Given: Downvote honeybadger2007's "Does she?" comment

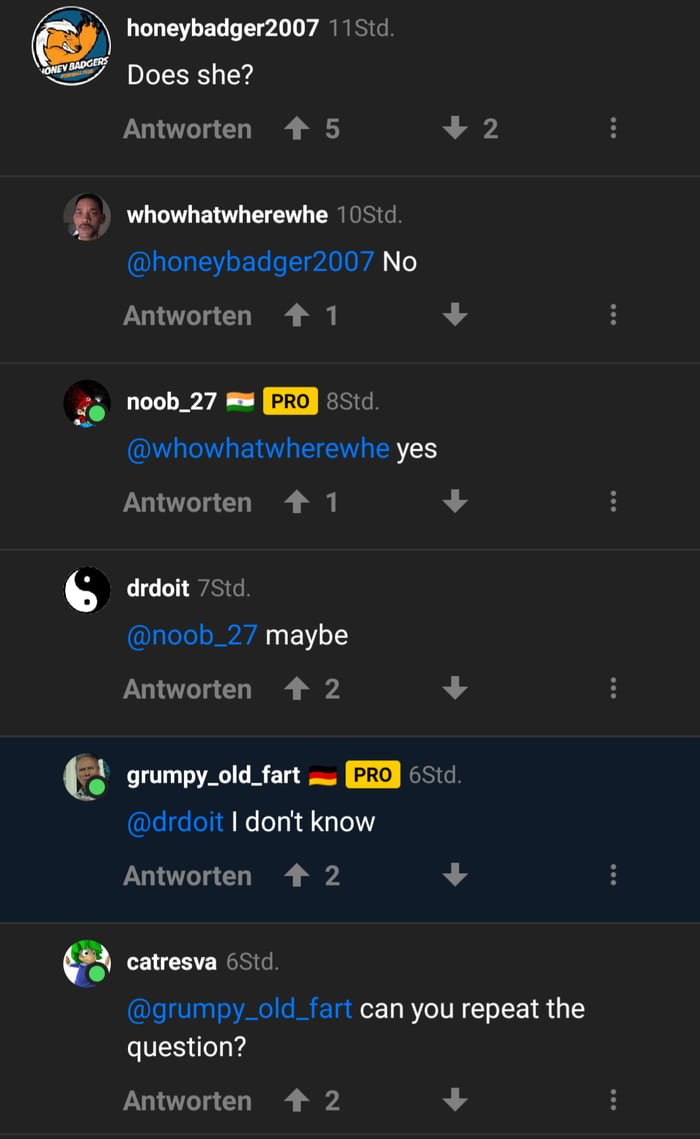Looking at the screenshot, I should click(455, 128).
